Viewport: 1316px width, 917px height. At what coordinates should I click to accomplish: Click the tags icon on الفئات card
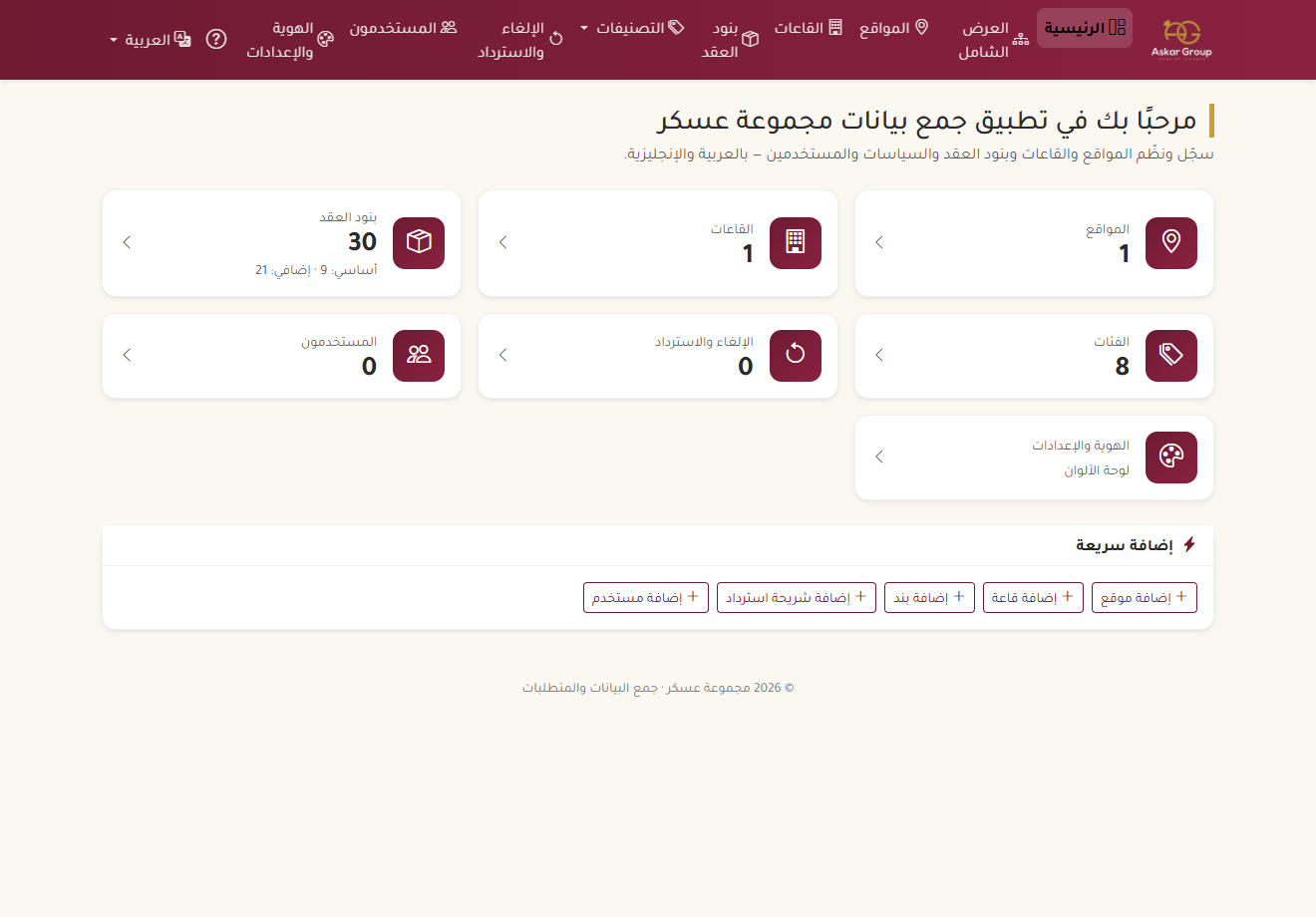[1171, 355]
